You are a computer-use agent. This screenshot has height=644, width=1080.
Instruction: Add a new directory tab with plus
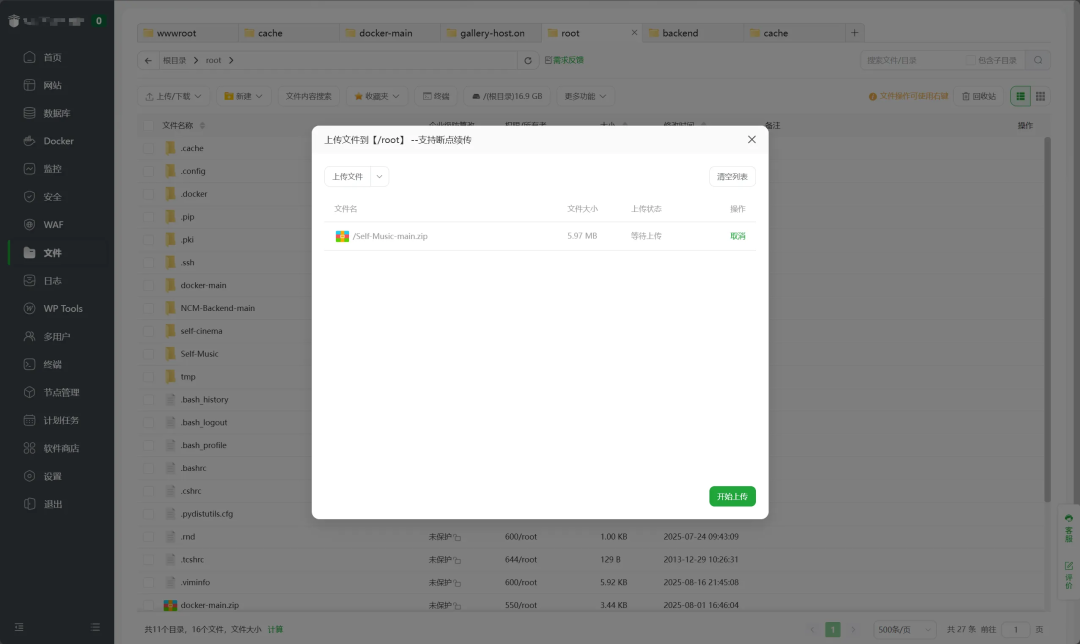pyautogui.click(x=854, y=32)
